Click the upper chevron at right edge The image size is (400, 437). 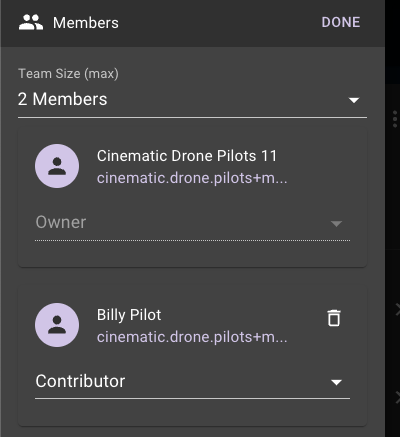point(397,310)
